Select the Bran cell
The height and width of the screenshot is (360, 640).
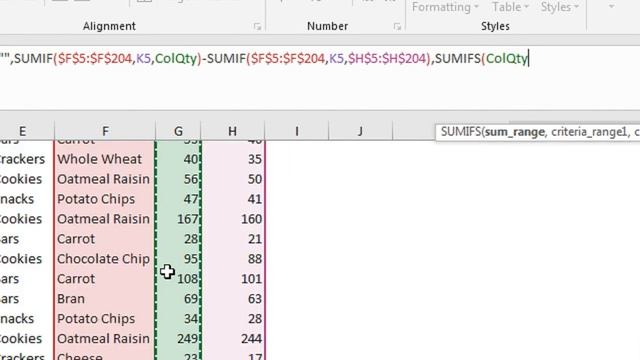click(x=104, y=299)
